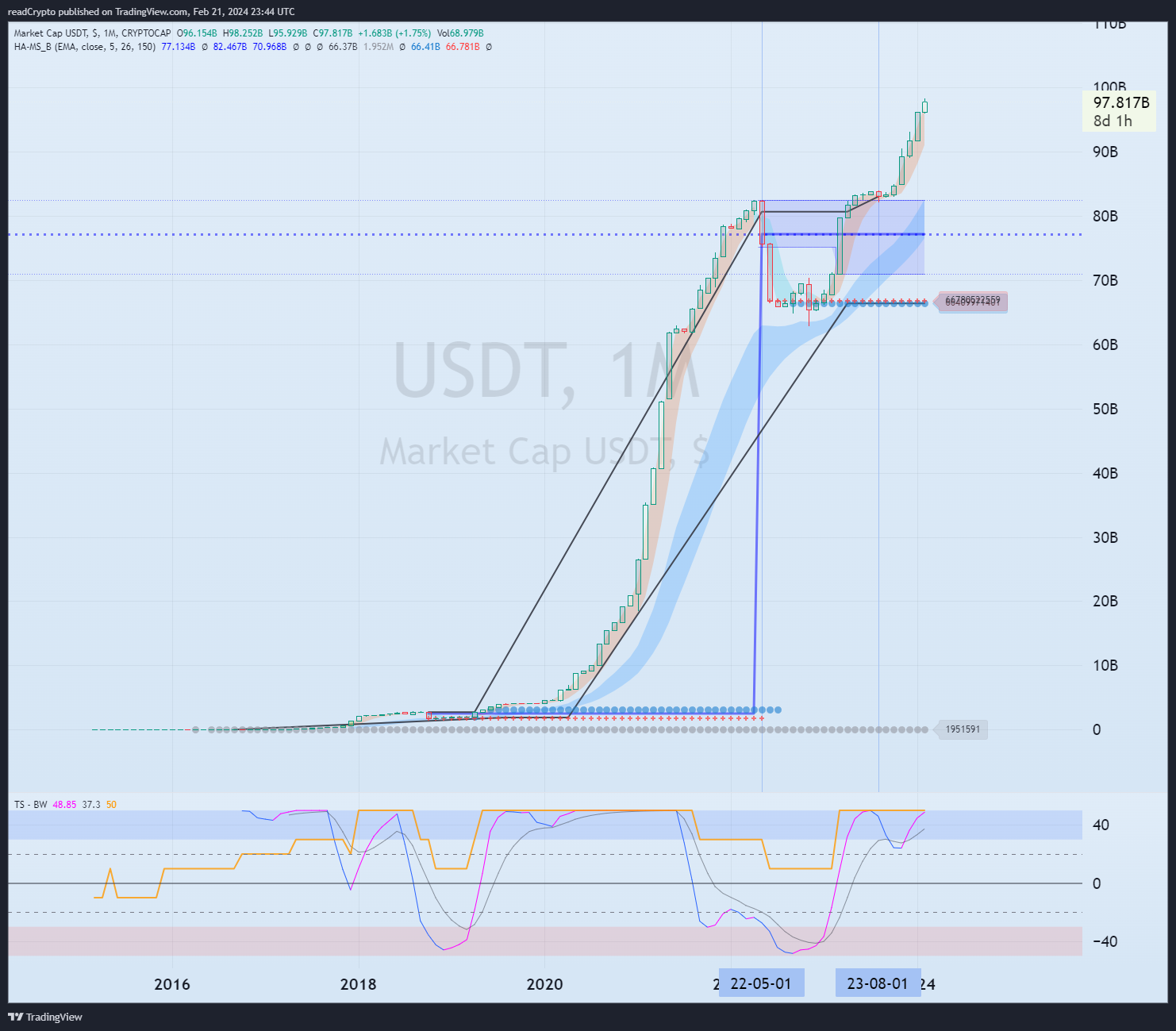Click the TS-BW value 37.3

coord(91,805)
